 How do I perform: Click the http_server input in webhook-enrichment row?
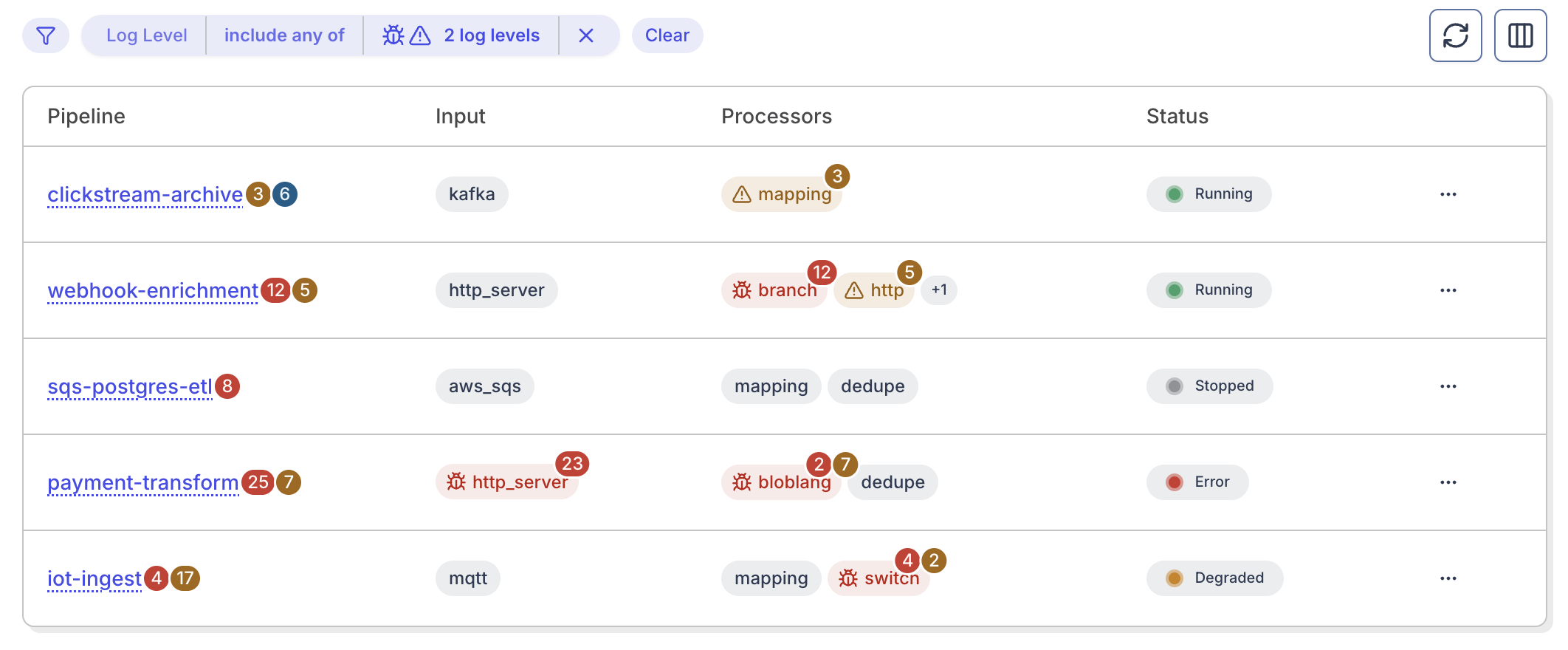click(497, 290)
